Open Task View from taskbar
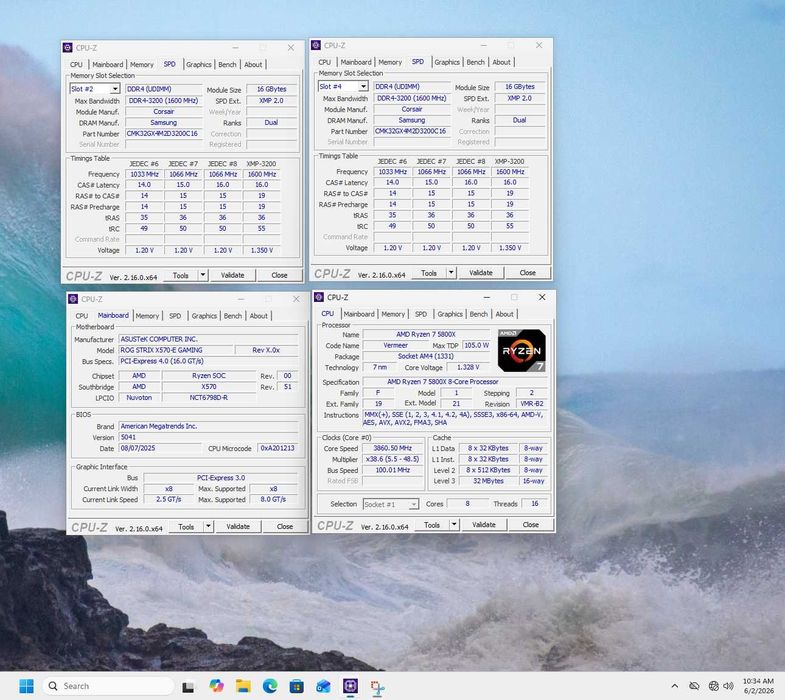 (x=188, y=686)
